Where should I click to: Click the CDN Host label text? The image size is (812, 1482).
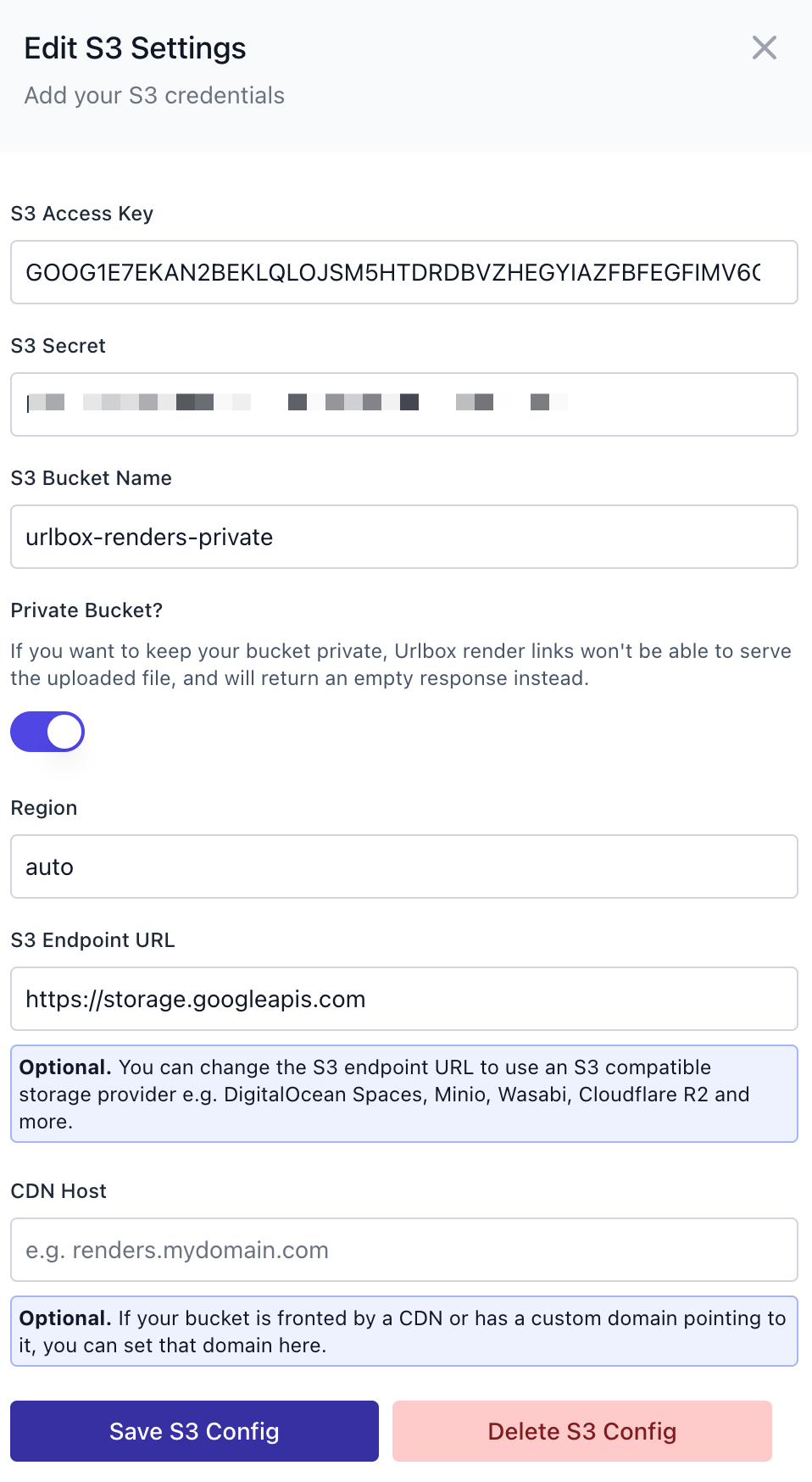pyautogui.click(x=59, y=1191)
